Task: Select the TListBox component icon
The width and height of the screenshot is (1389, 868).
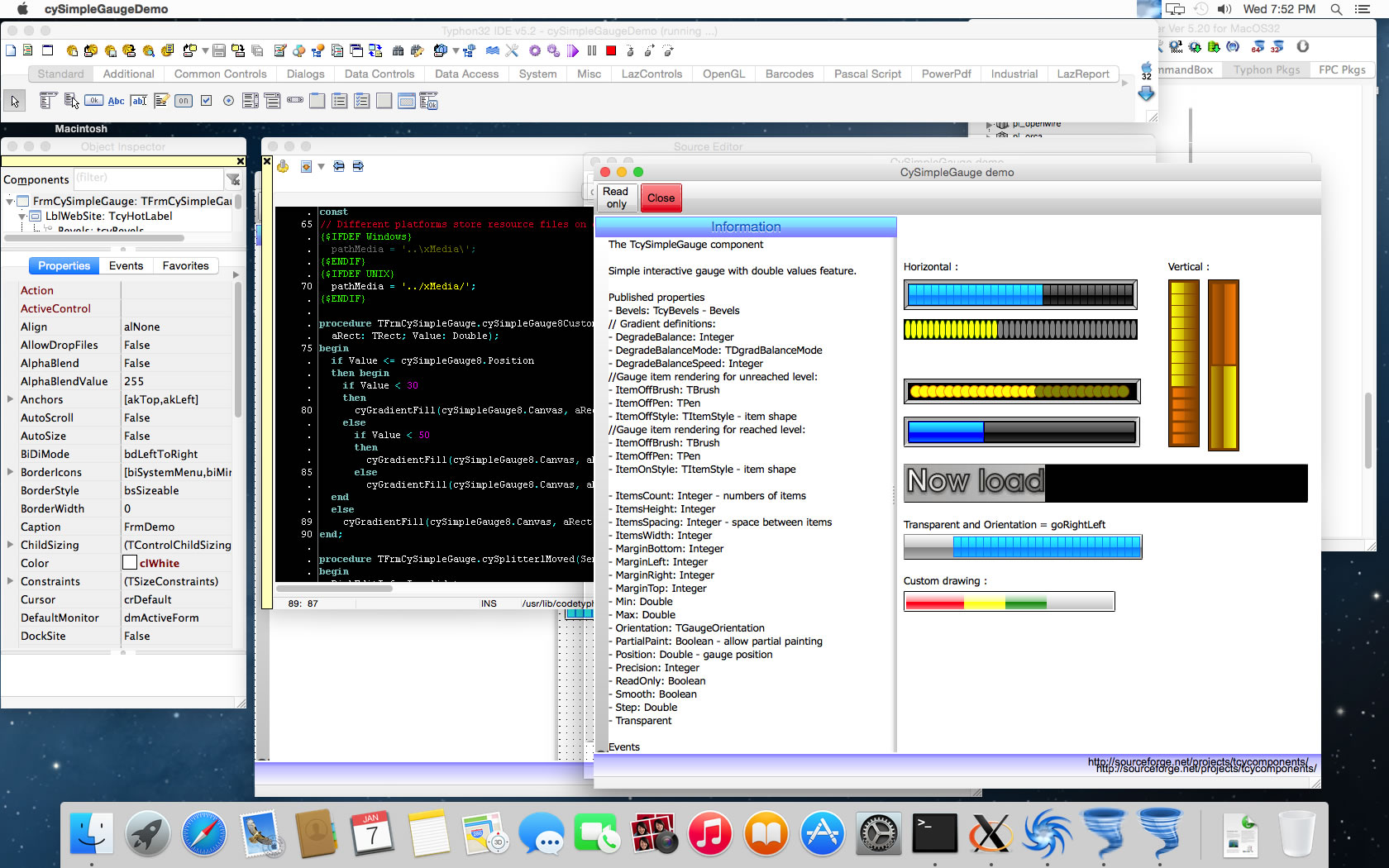Action: tap(251, 101)
